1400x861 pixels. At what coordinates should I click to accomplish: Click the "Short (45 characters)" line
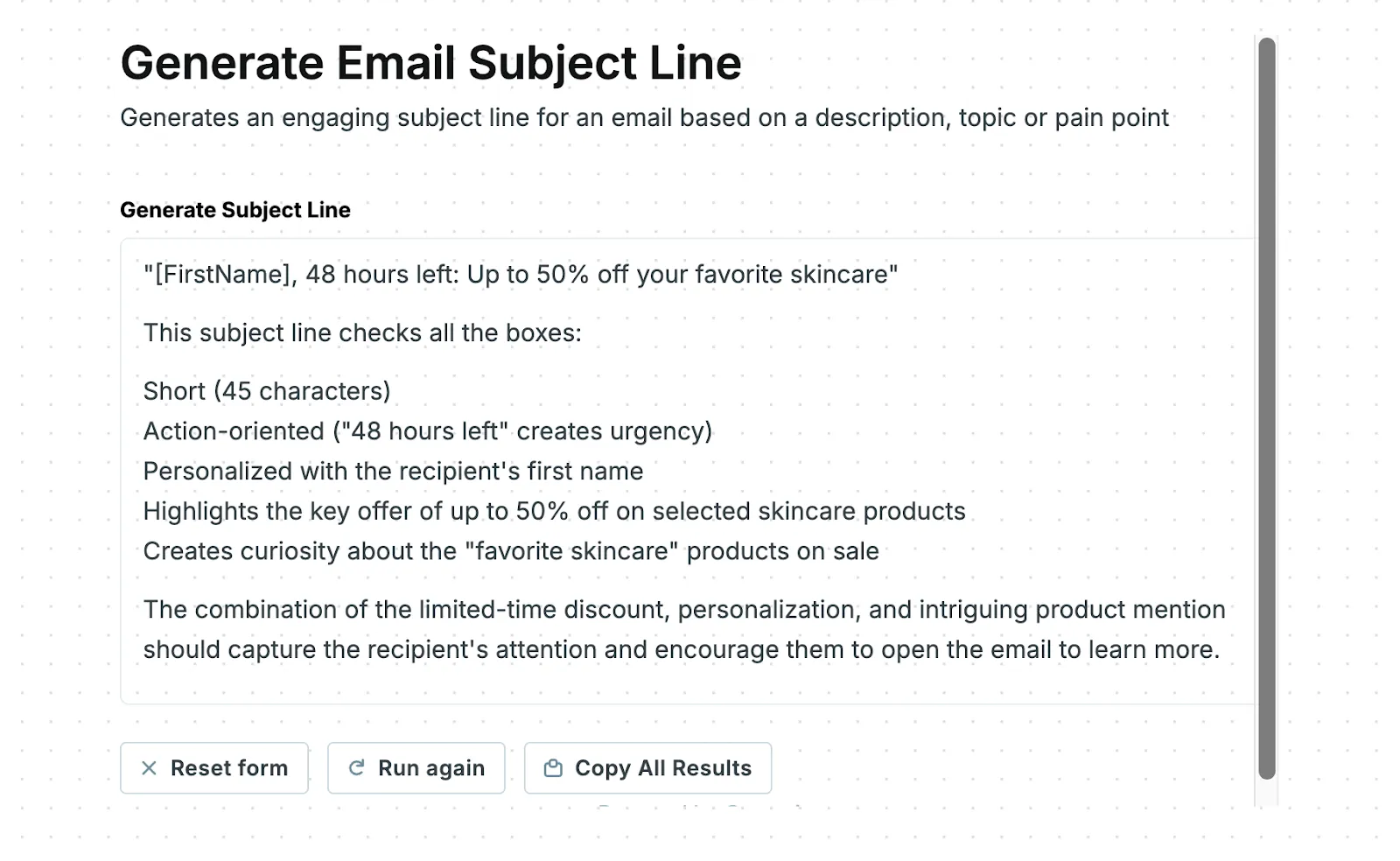click(x=267, y=391)
